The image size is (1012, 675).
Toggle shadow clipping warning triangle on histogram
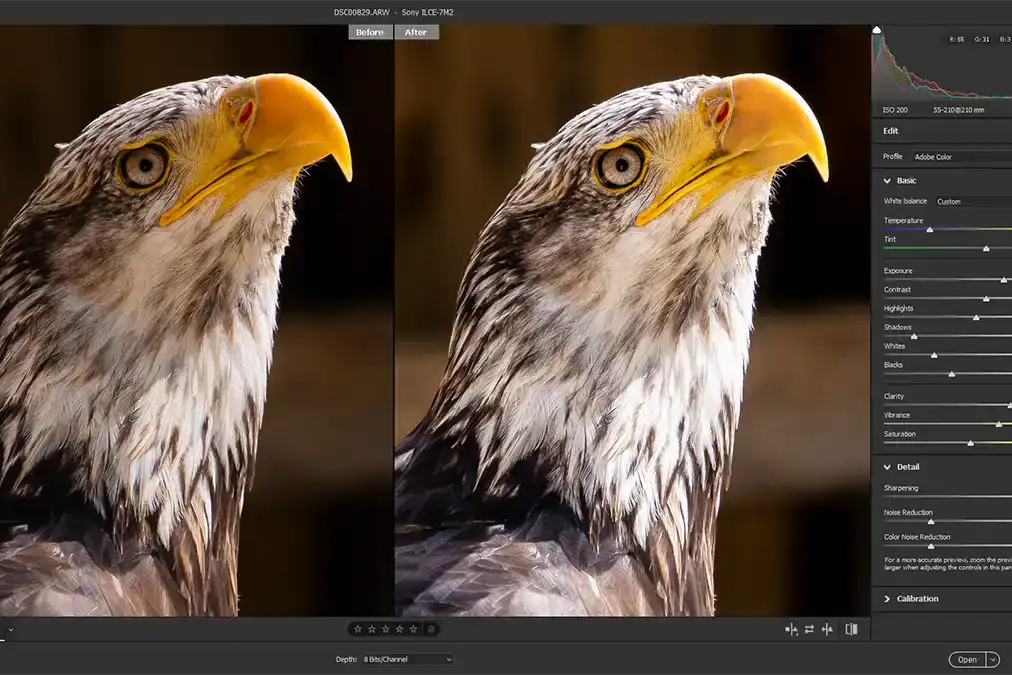[876, 30]
